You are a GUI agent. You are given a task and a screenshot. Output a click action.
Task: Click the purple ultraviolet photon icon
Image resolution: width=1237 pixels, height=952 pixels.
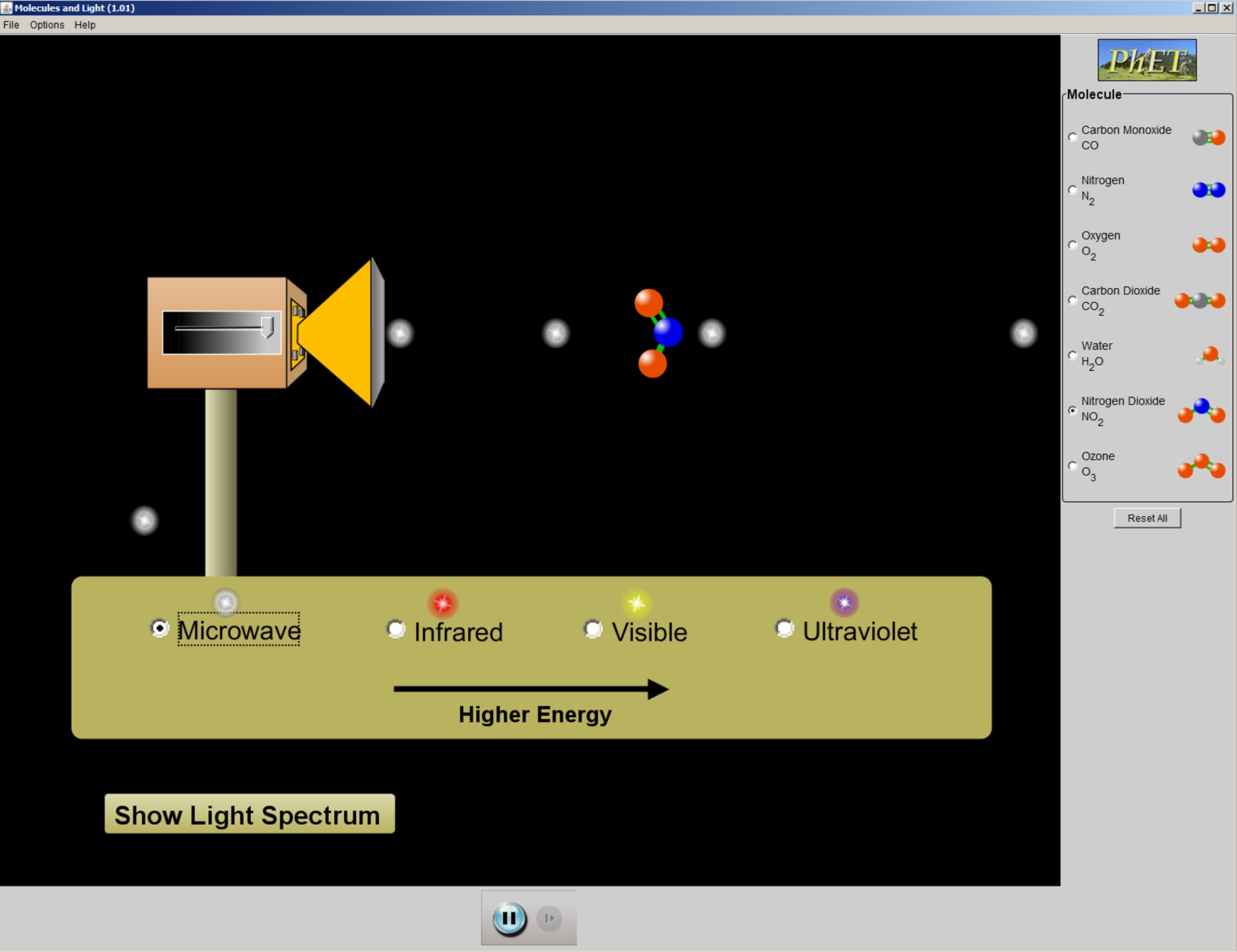click(844, 602)
